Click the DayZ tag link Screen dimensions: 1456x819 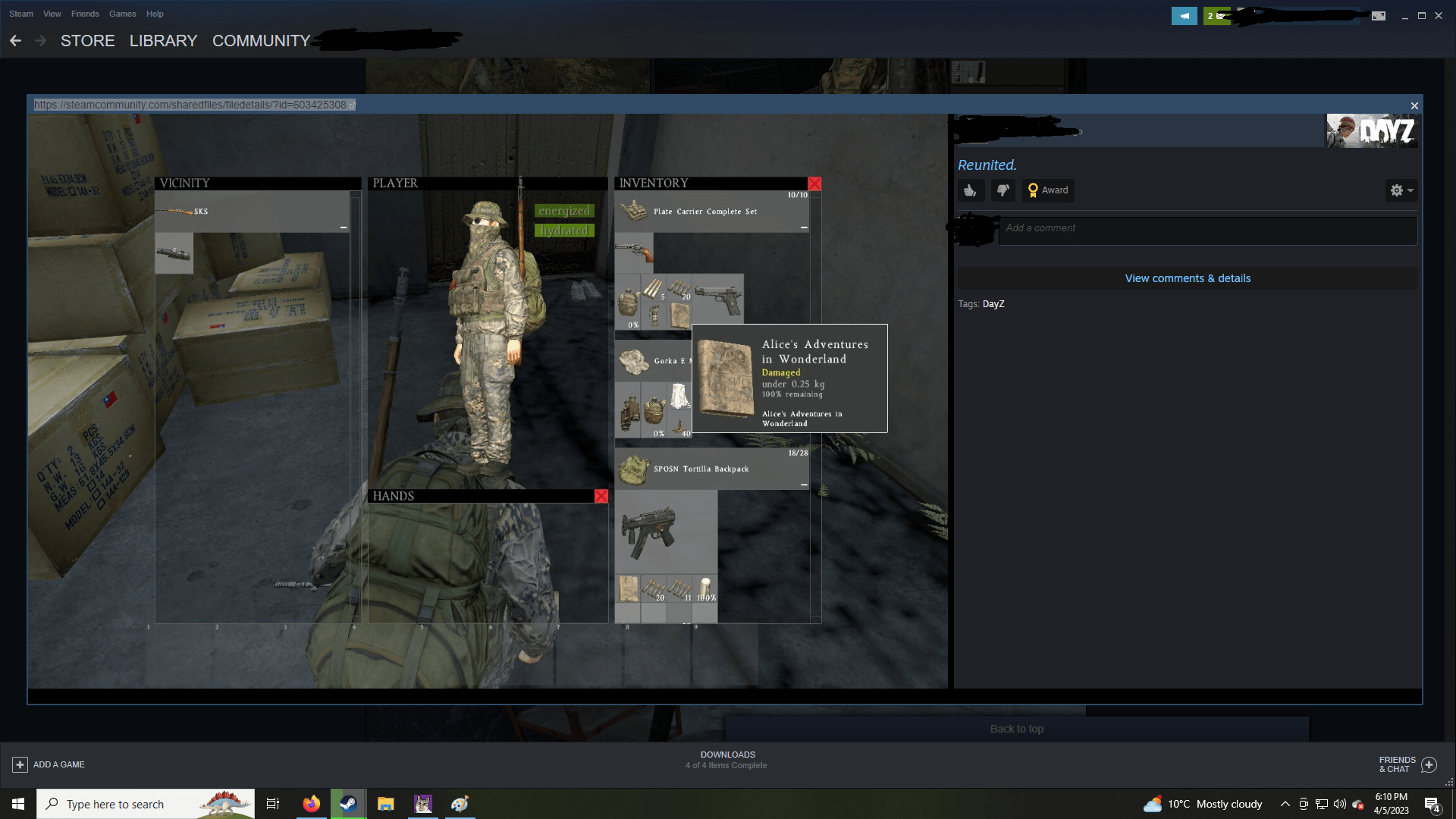tap(993, 304)
